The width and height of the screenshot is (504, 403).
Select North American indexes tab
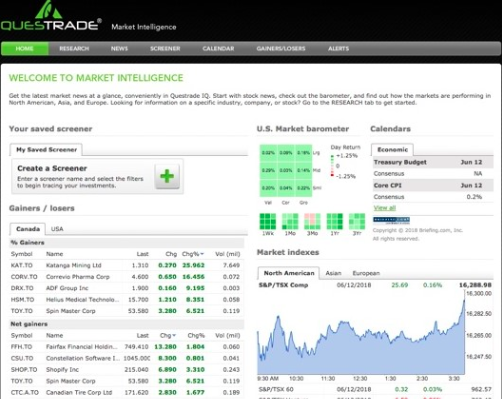(x=289, y=273)
